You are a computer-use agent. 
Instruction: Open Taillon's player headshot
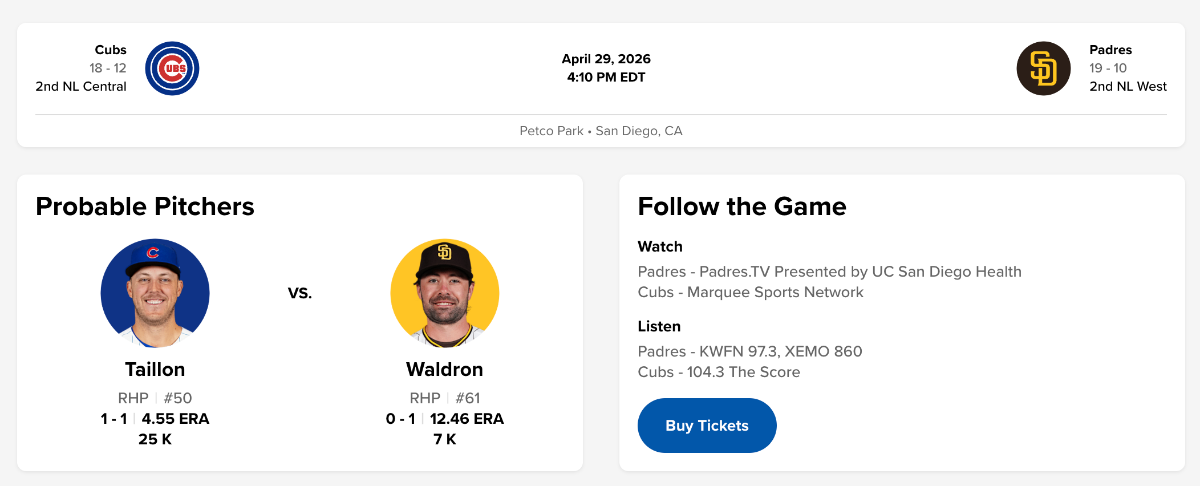155,293
